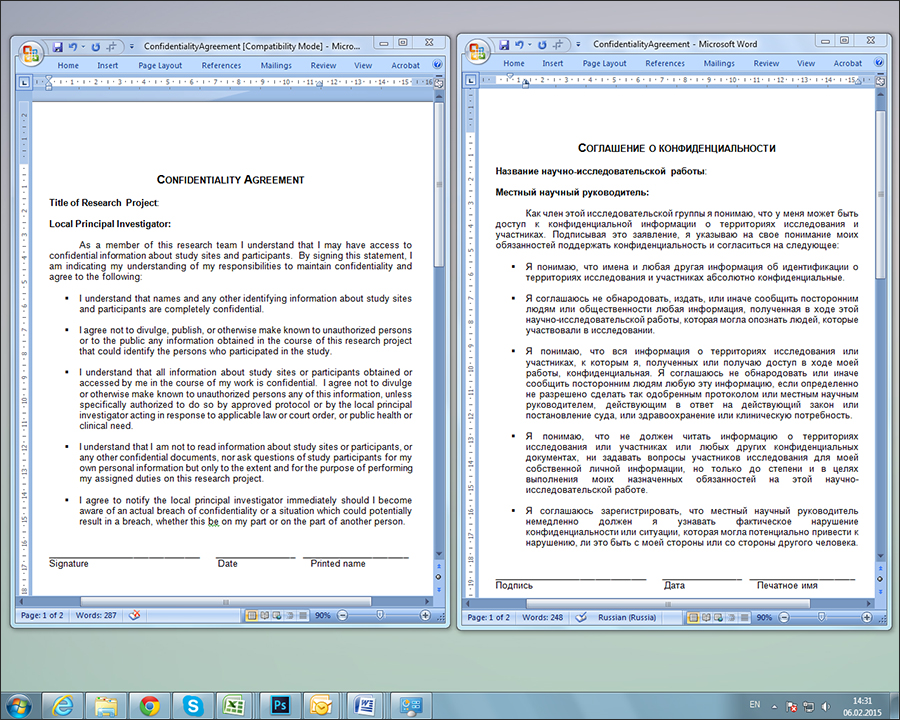Toggle ruler button above English scrollbar
The image size is (900, 720).
(x=439, y=83)
